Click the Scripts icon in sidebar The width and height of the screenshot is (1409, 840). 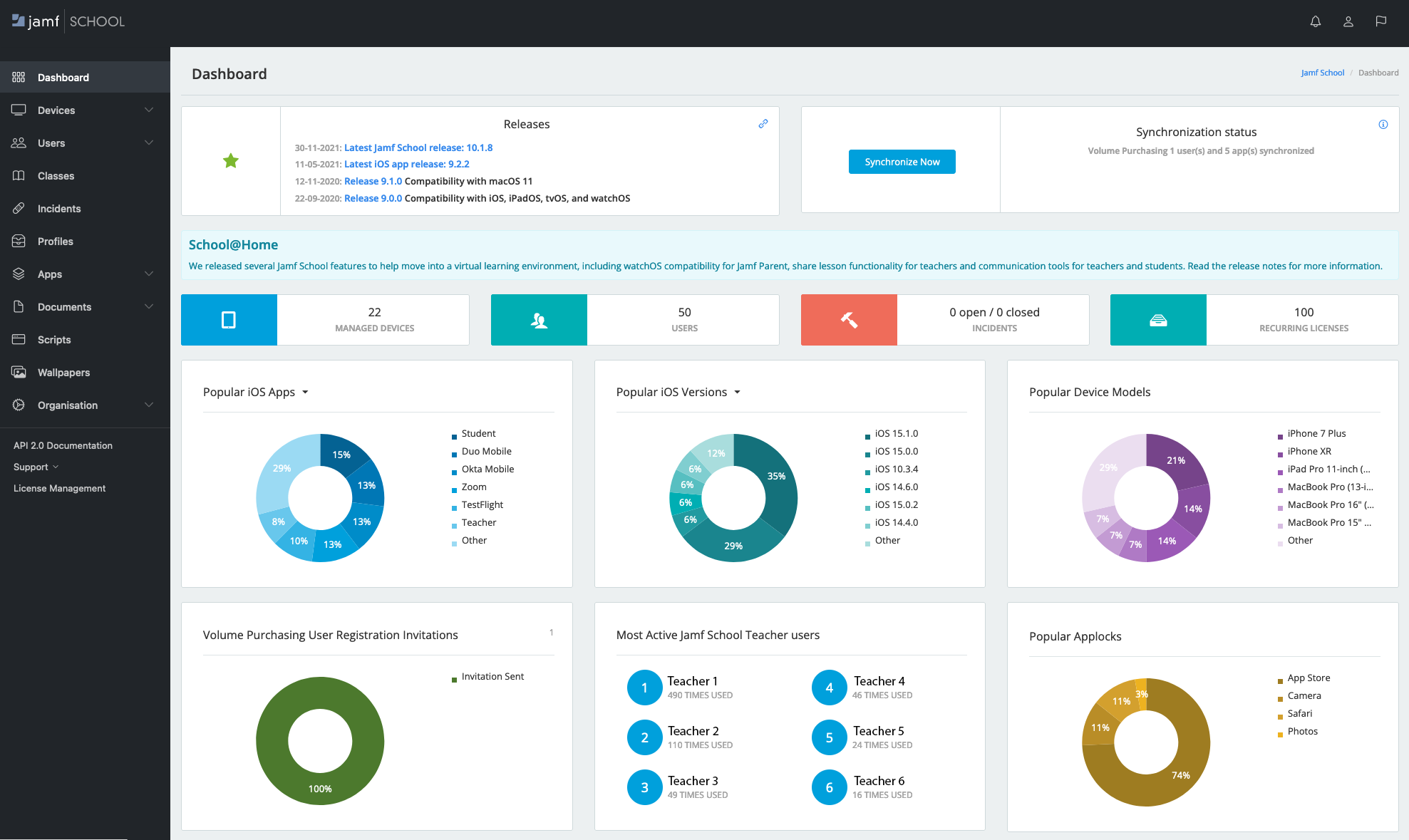[x=19, y=339]
